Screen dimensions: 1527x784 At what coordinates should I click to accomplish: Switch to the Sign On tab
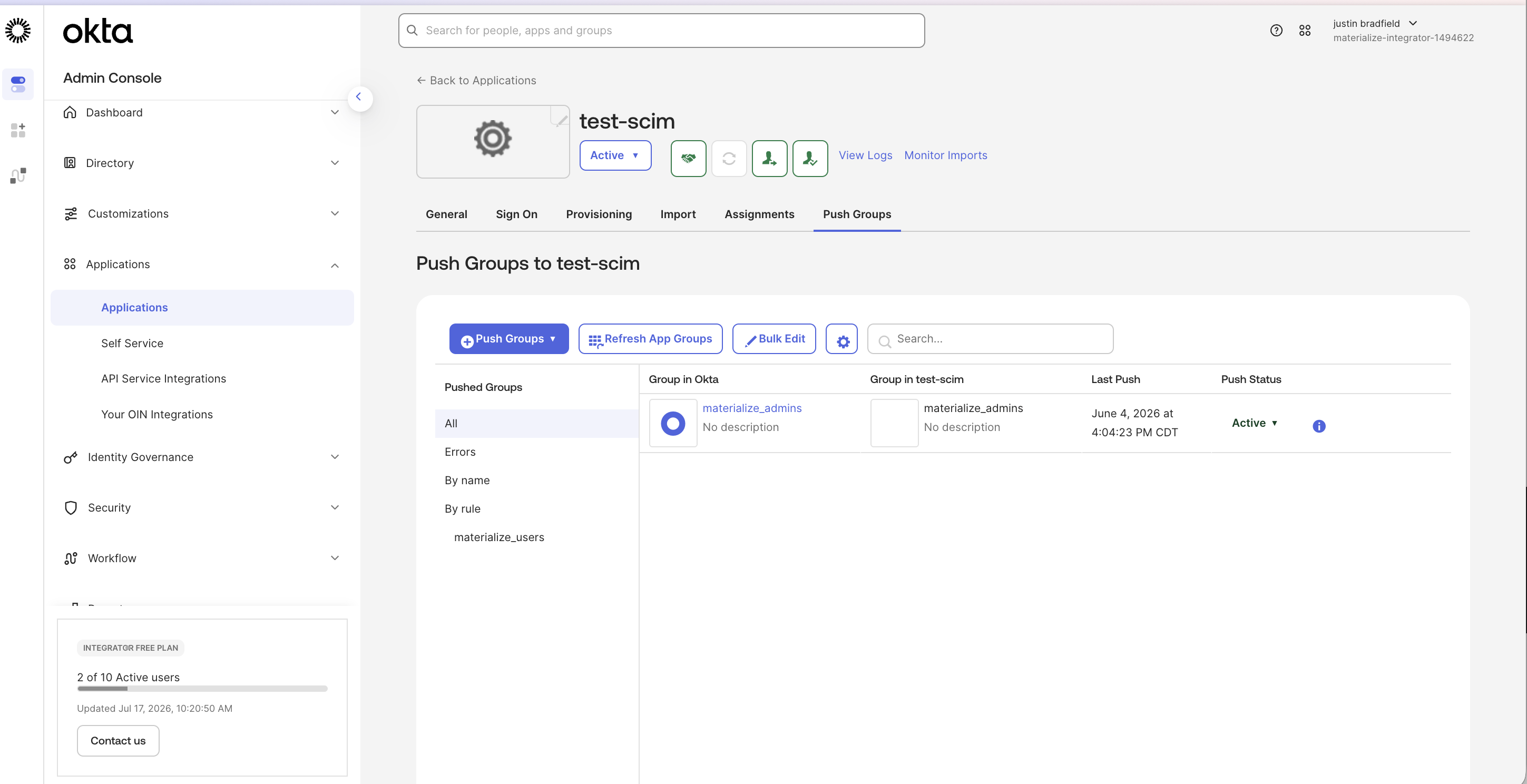pos(516,214)
